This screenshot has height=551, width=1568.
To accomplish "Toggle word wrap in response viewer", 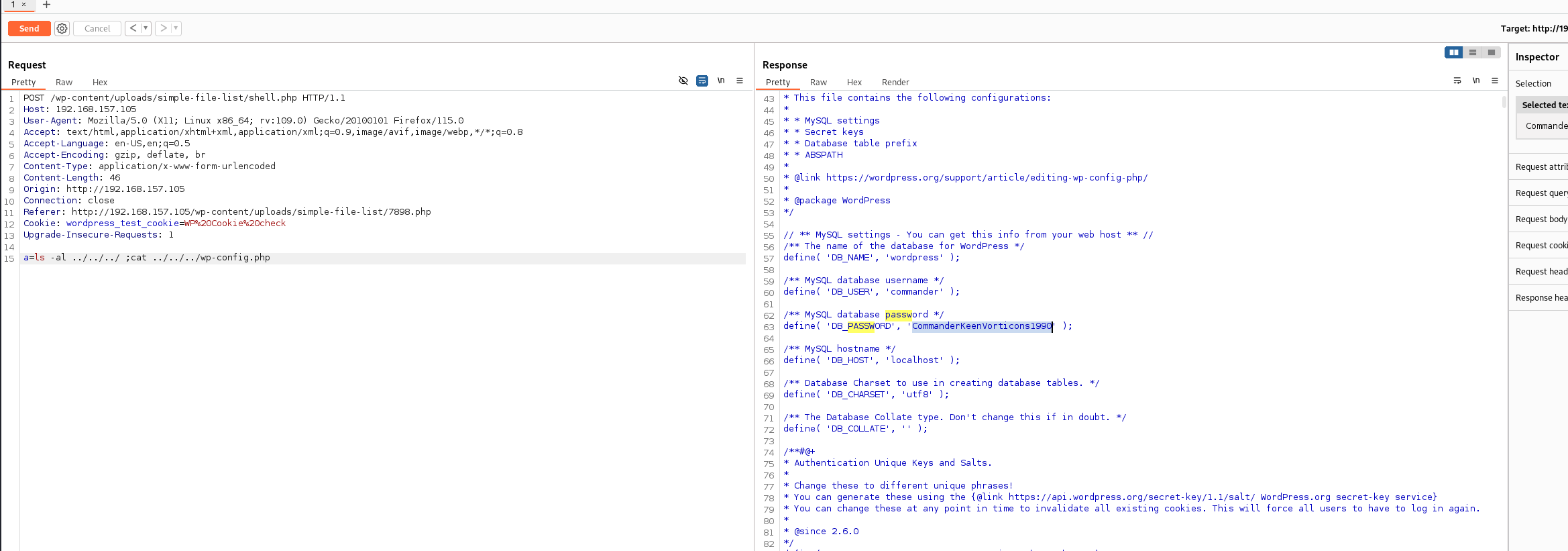I will tap(1457, 81).
